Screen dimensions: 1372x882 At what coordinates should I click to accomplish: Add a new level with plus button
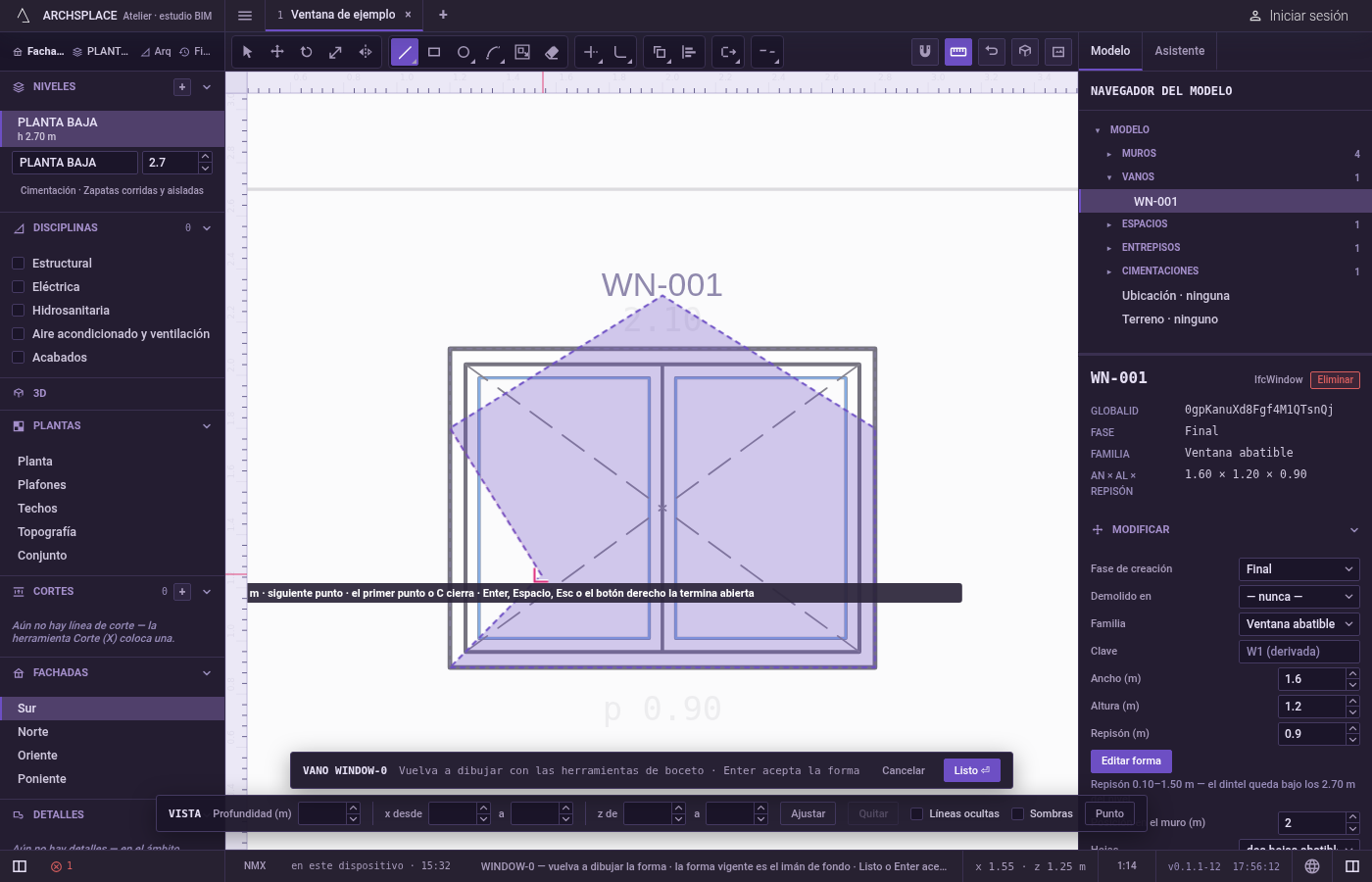click(182, 87)
